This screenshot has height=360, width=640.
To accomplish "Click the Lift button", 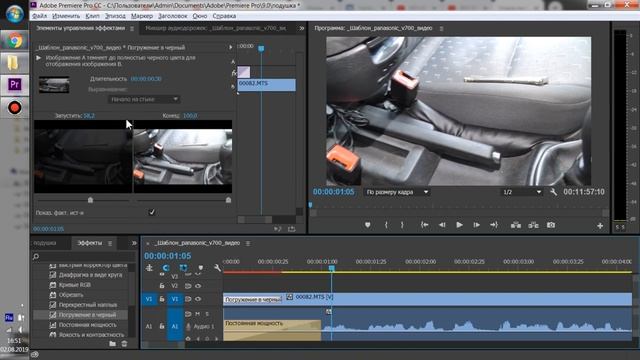I will (516, 225).
